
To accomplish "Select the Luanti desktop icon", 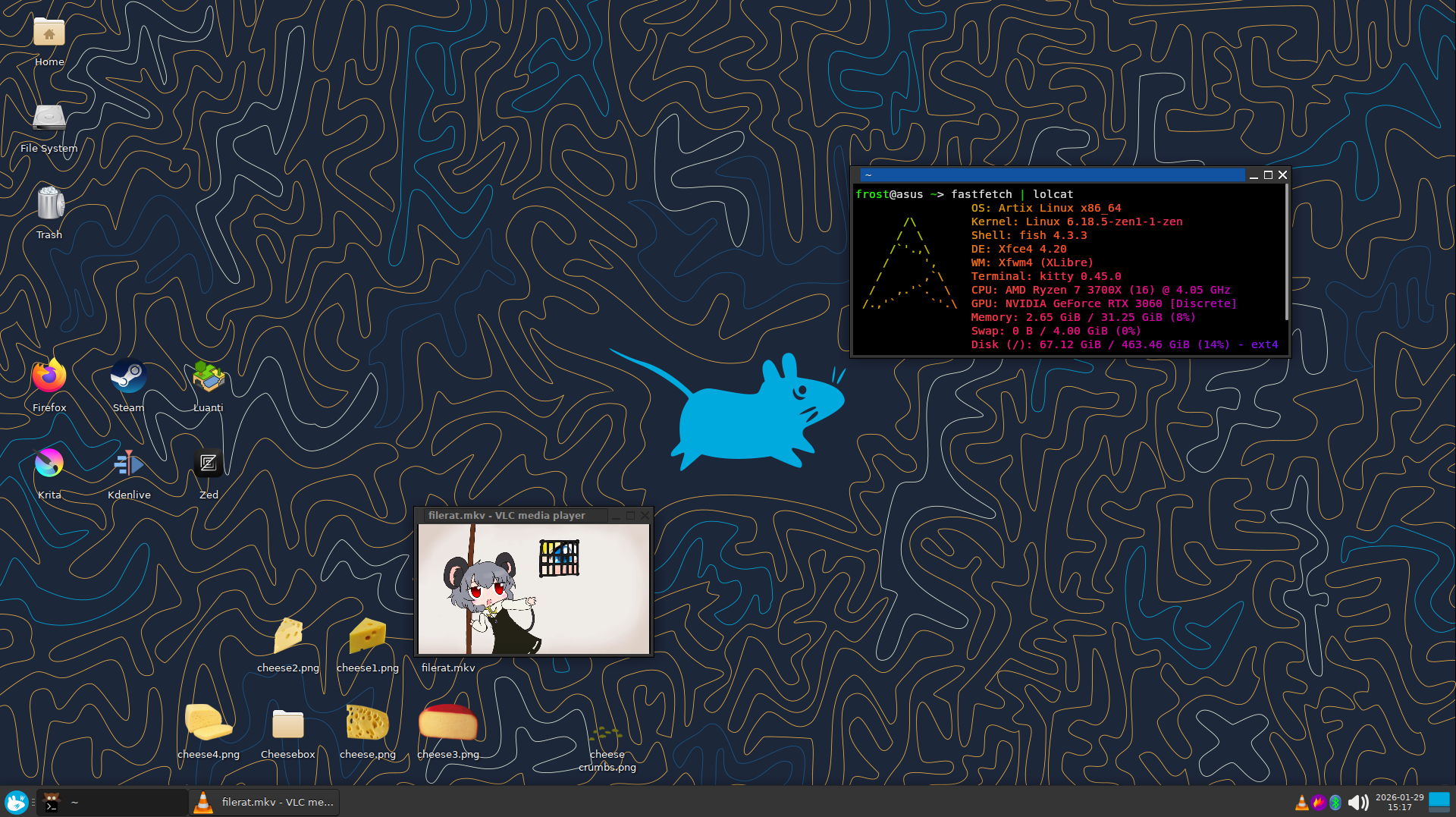I will click(208, 376).
